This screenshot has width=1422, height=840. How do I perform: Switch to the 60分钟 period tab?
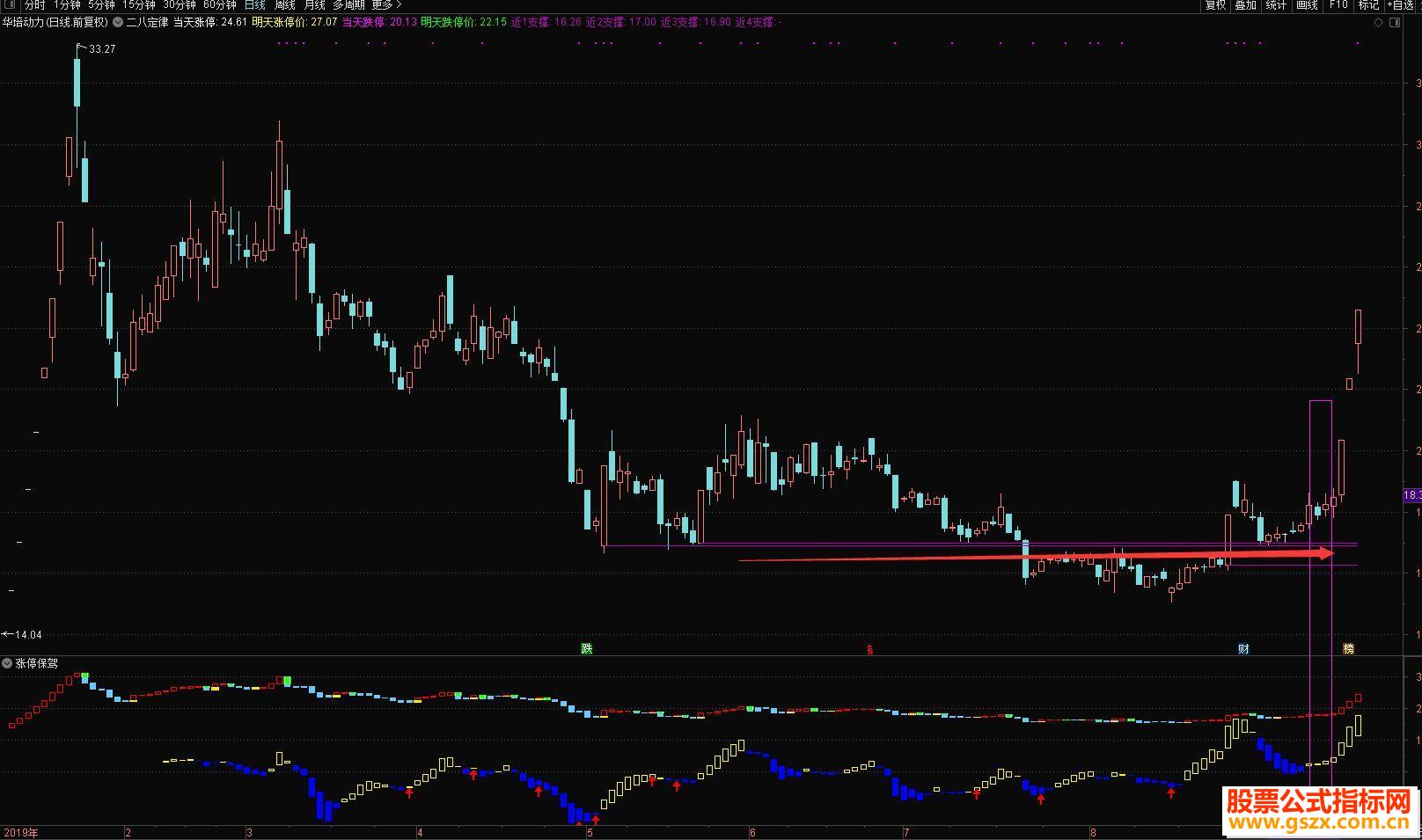(x=220, y=5)
